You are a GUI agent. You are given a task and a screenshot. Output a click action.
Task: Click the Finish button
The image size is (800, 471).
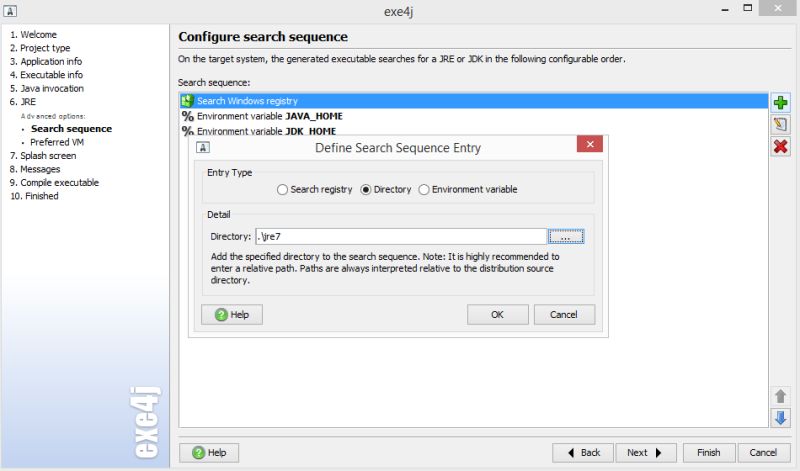709,453
